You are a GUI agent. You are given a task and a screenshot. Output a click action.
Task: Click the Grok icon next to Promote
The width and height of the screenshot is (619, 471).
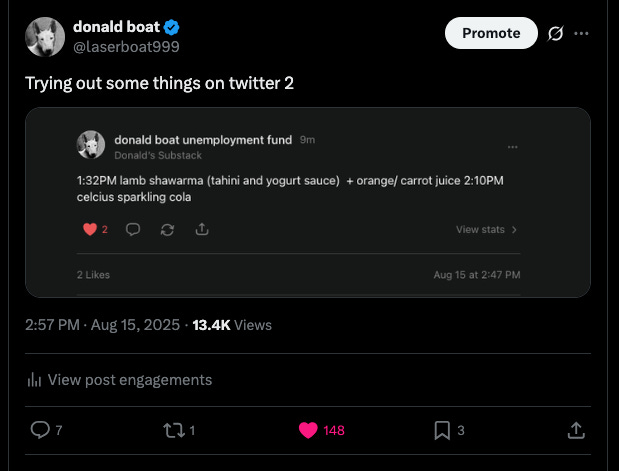click(x=556, y=33)
